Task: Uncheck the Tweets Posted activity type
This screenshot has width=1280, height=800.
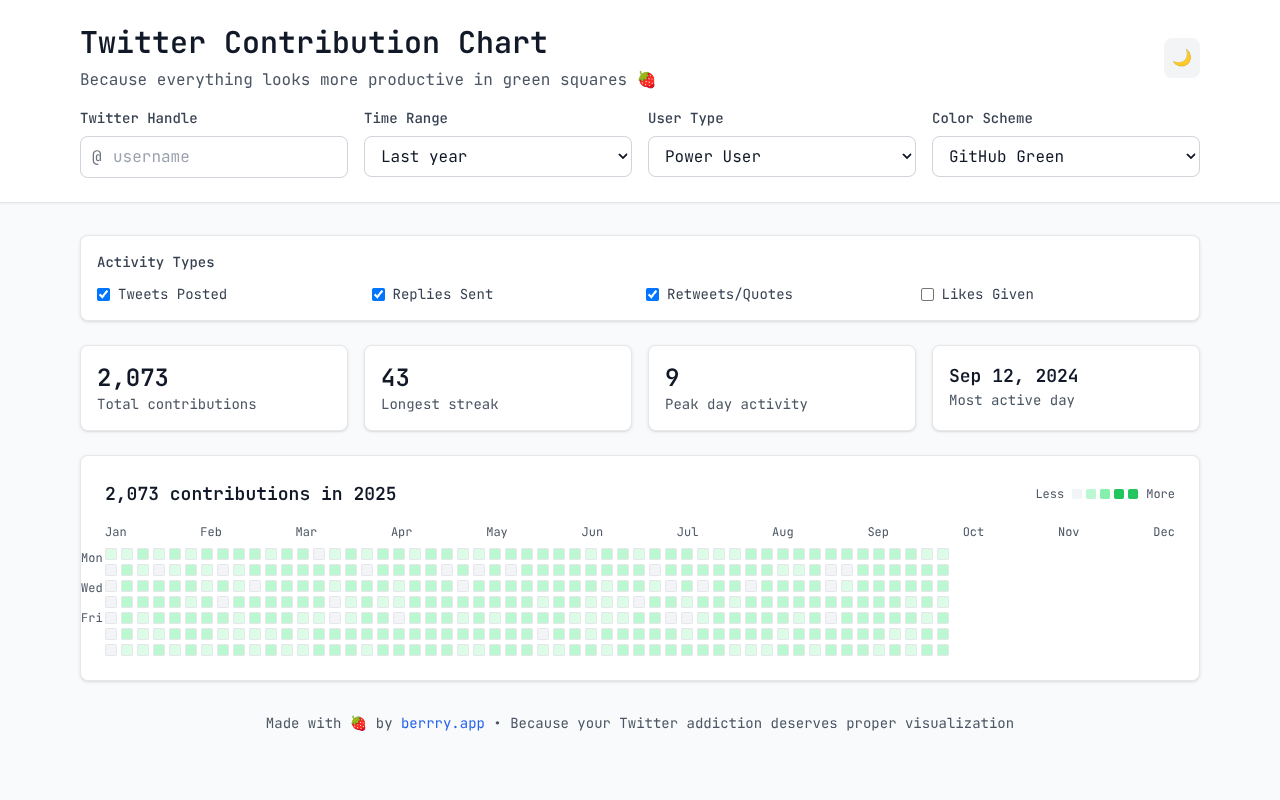Action: tap(103, 294)
